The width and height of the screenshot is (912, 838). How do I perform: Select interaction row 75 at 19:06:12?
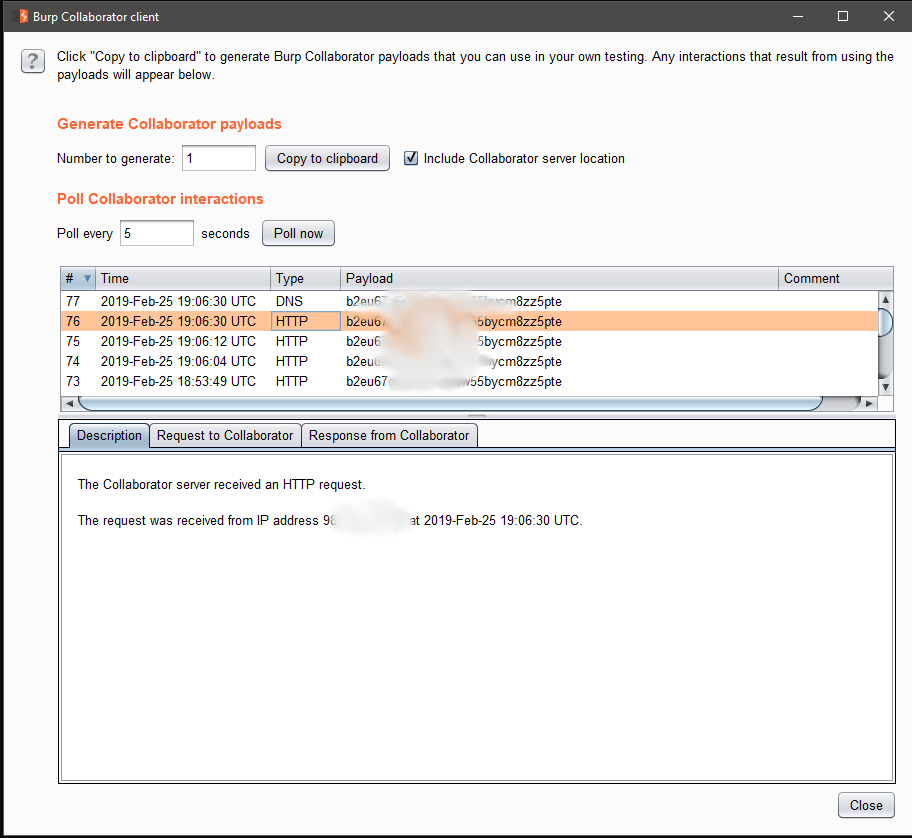tap(469, 341)
